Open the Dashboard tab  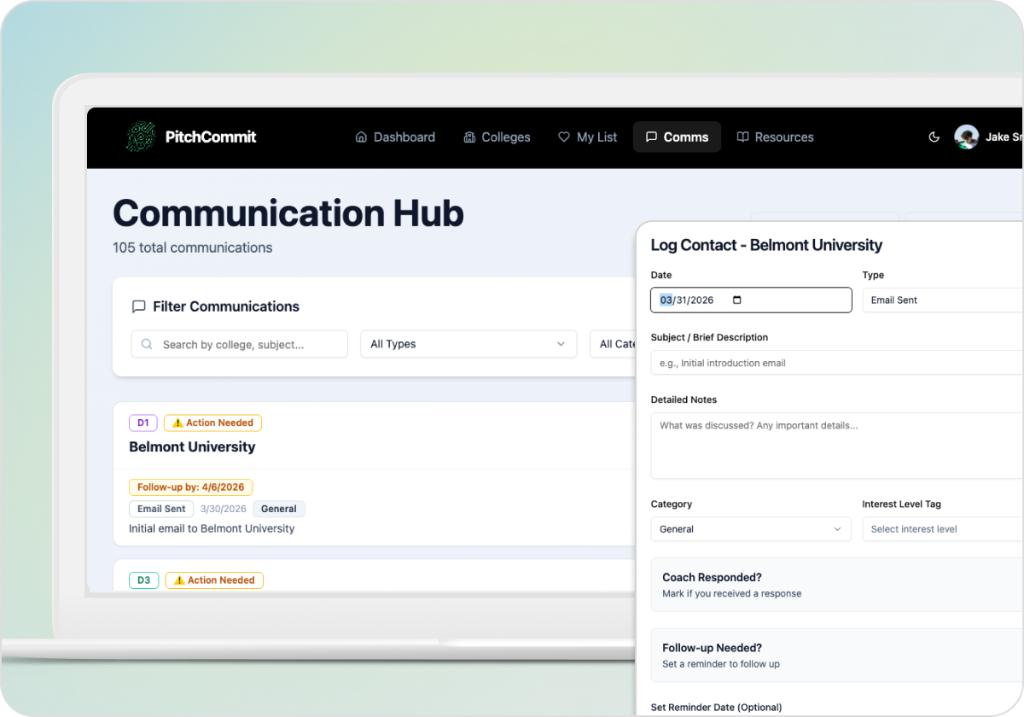[395, 137]
